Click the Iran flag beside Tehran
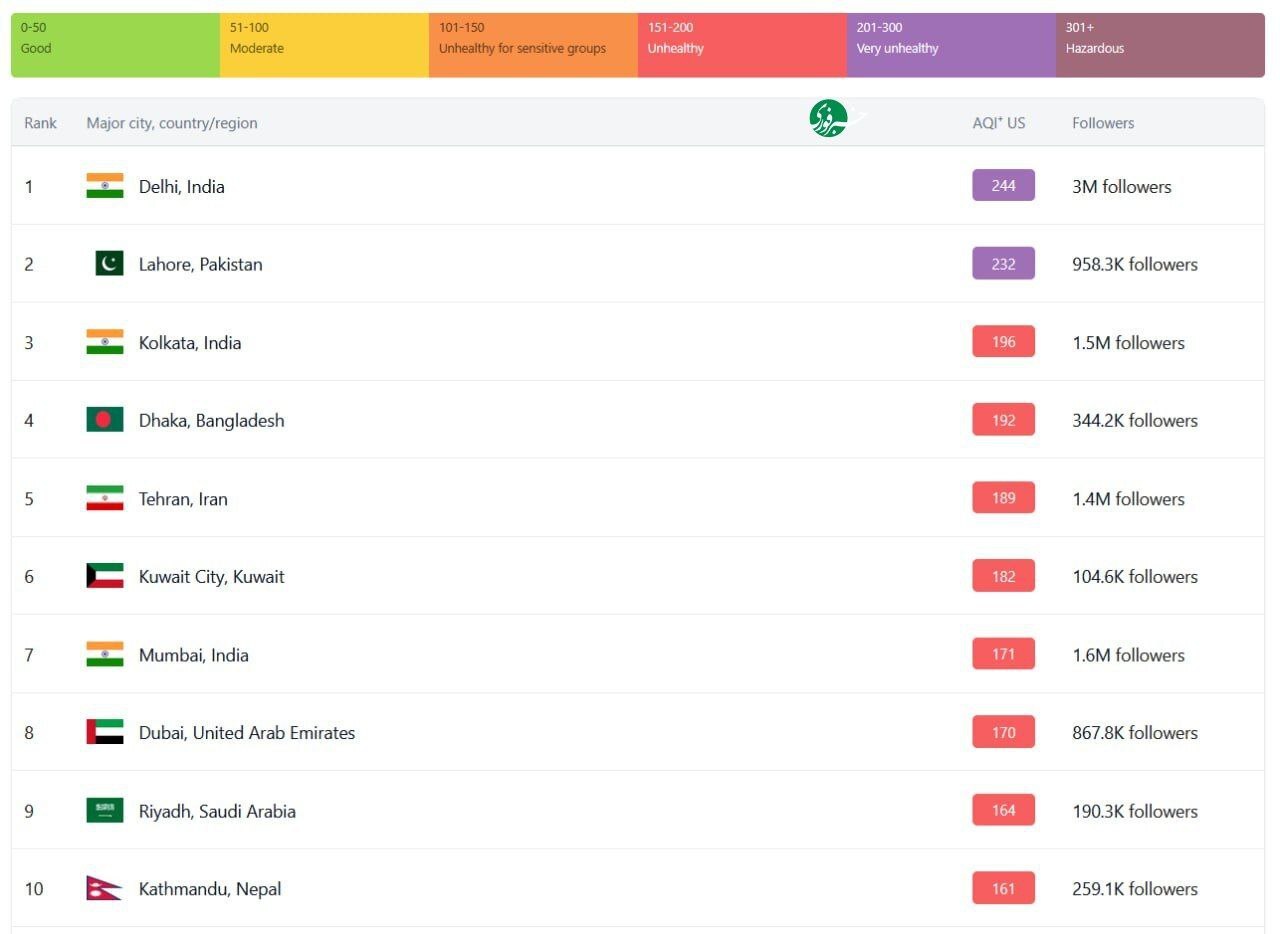 coord(105,498)
